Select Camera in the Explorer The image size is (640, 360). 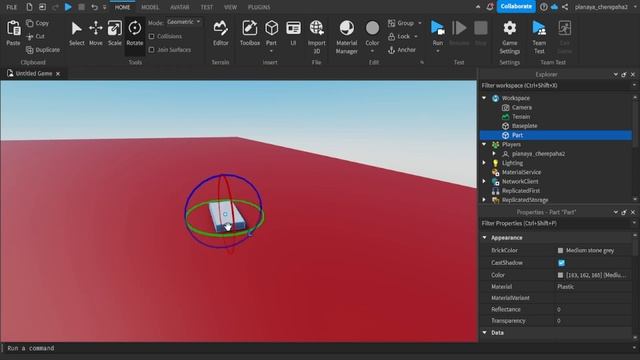click(522, 107)
